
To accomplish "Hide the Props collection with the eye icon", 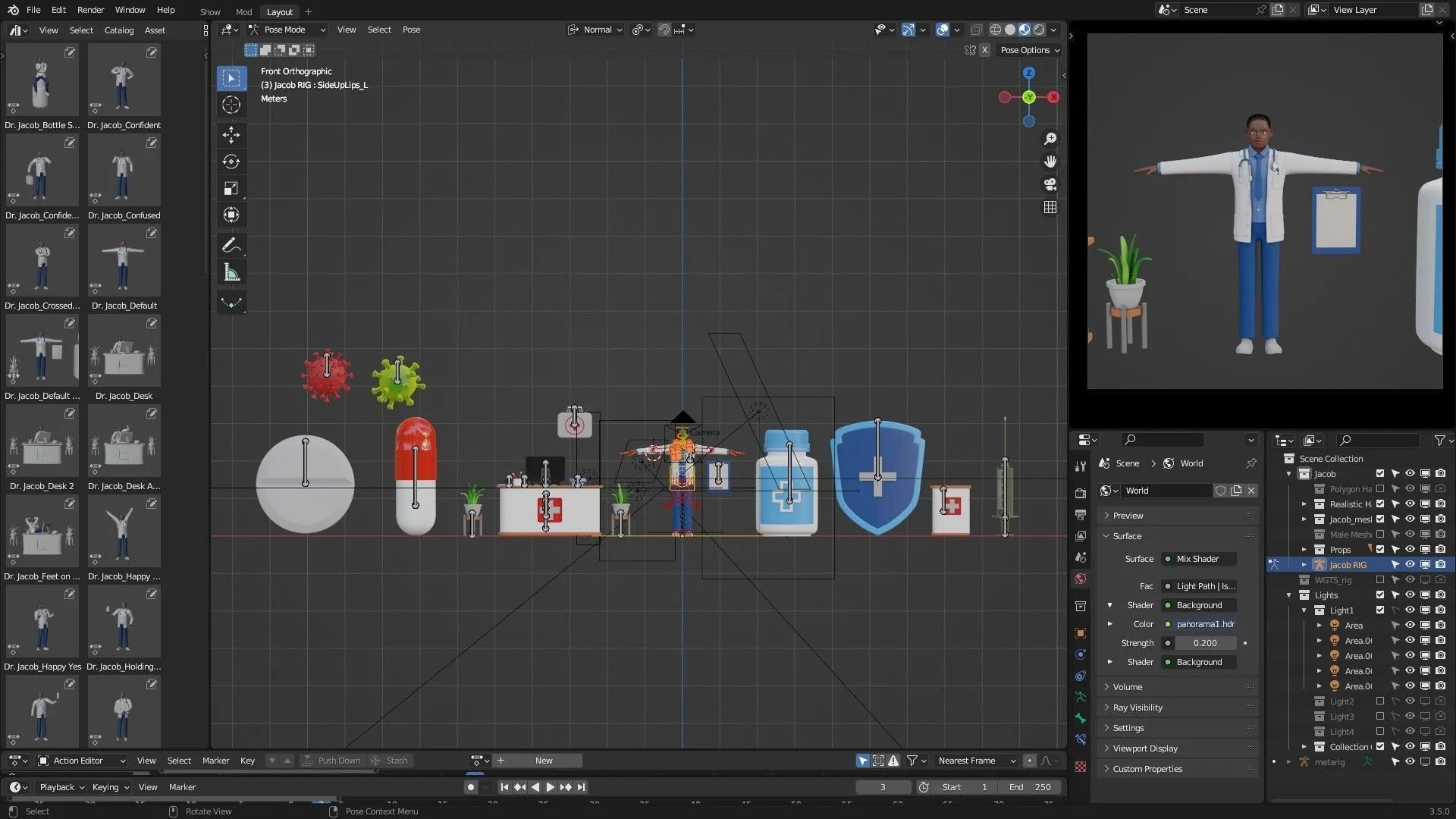I will coord(1410,549).
